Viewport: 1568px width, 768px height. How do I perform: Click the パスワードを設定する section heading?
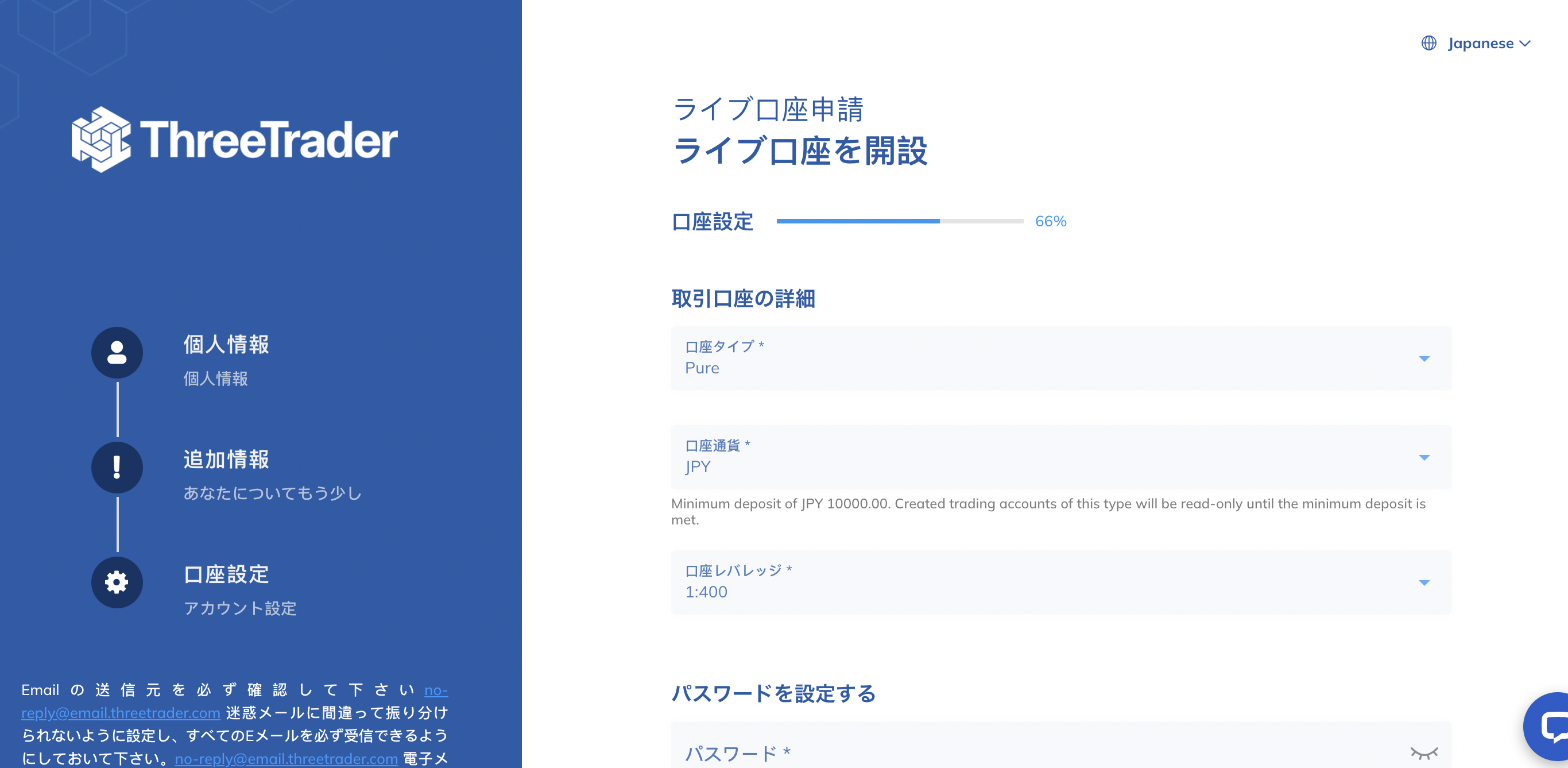pos(773,693)
